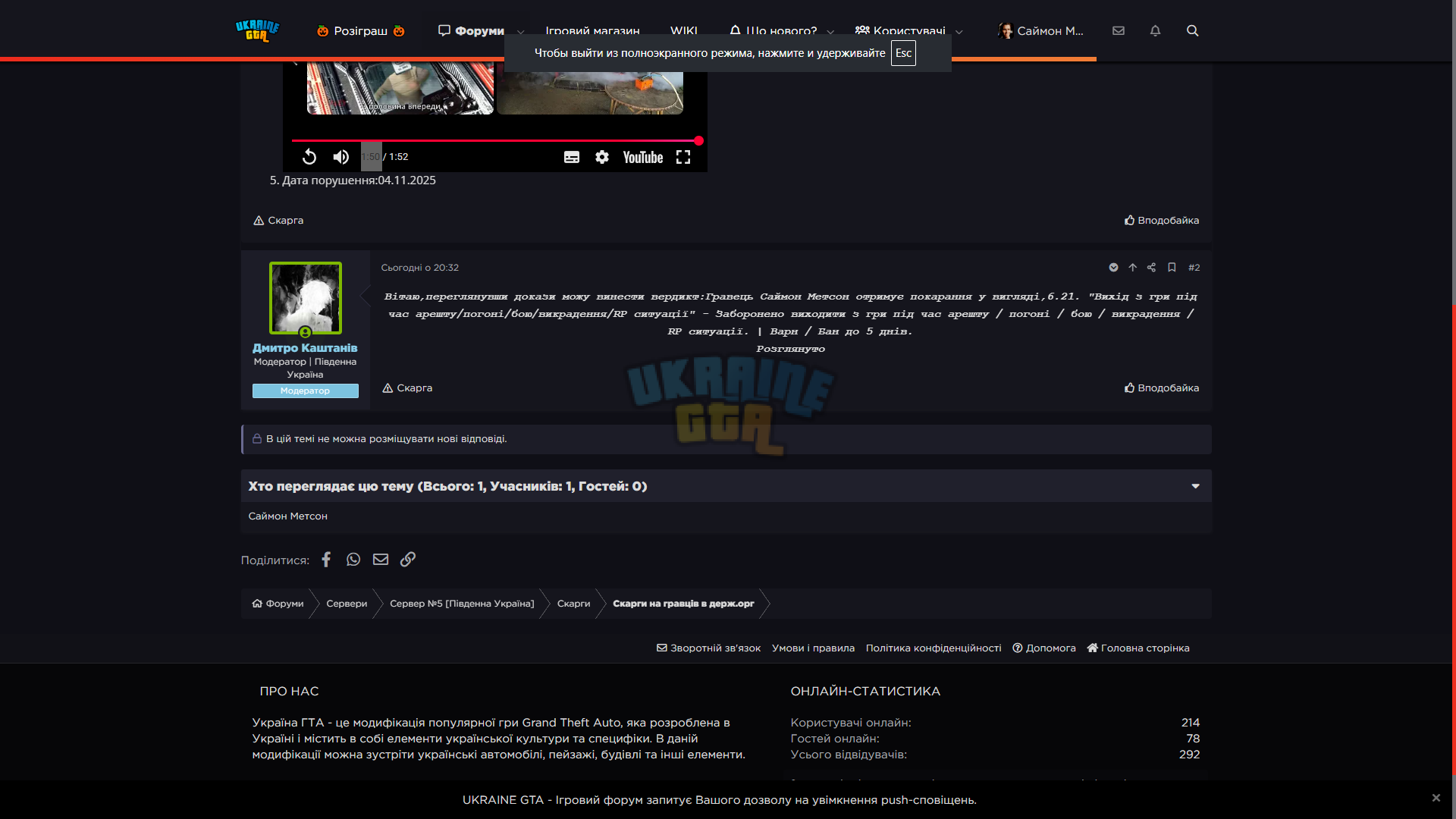Open the WIKI menu item
1456x819 pixels.
tap(684, 31)
